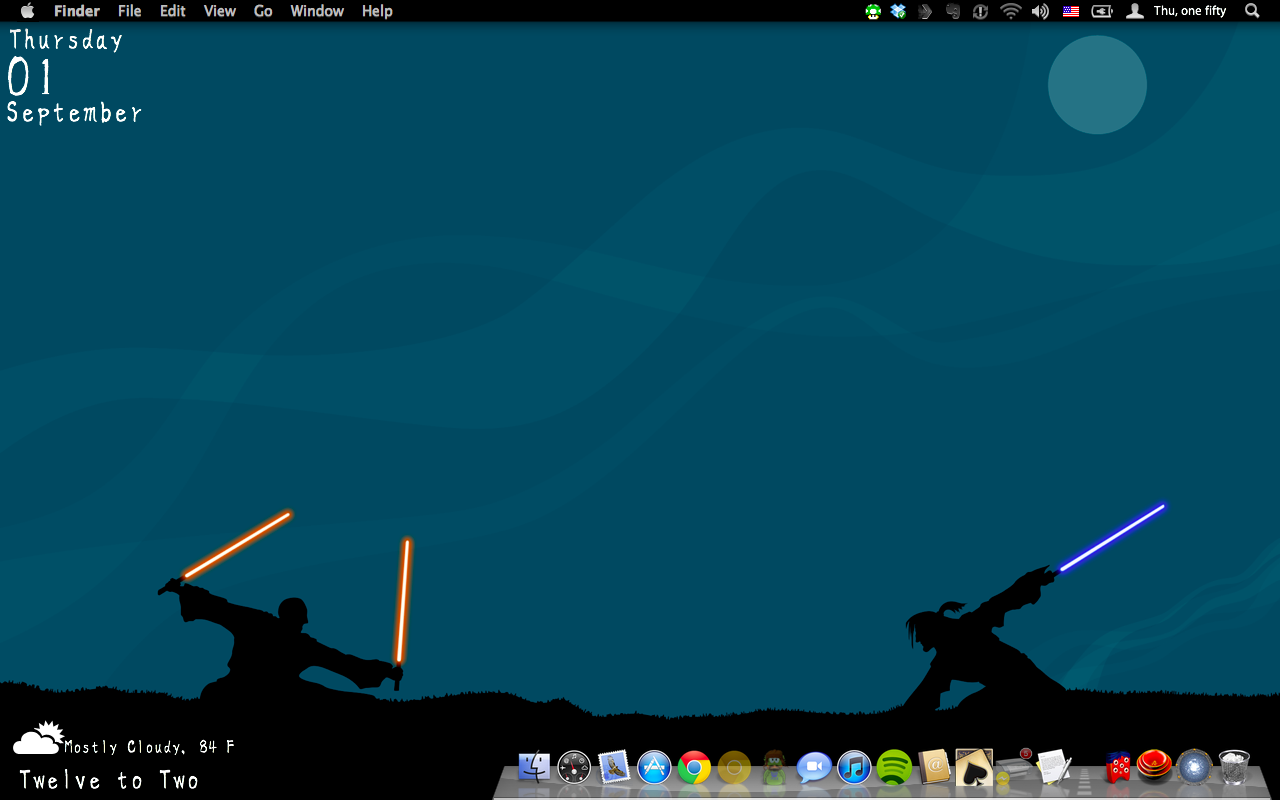Open Finder from the Dock
1280x800 pixels.
pos(535,768)
